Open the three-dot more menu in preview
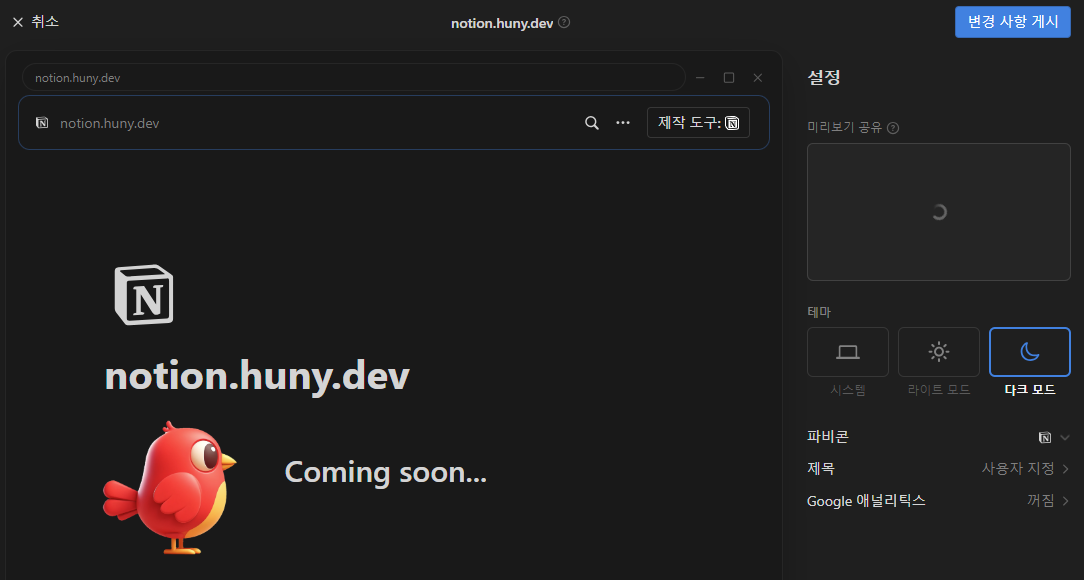The height and width of the screenshot is (580, 1084). click(x=623, y=123)
